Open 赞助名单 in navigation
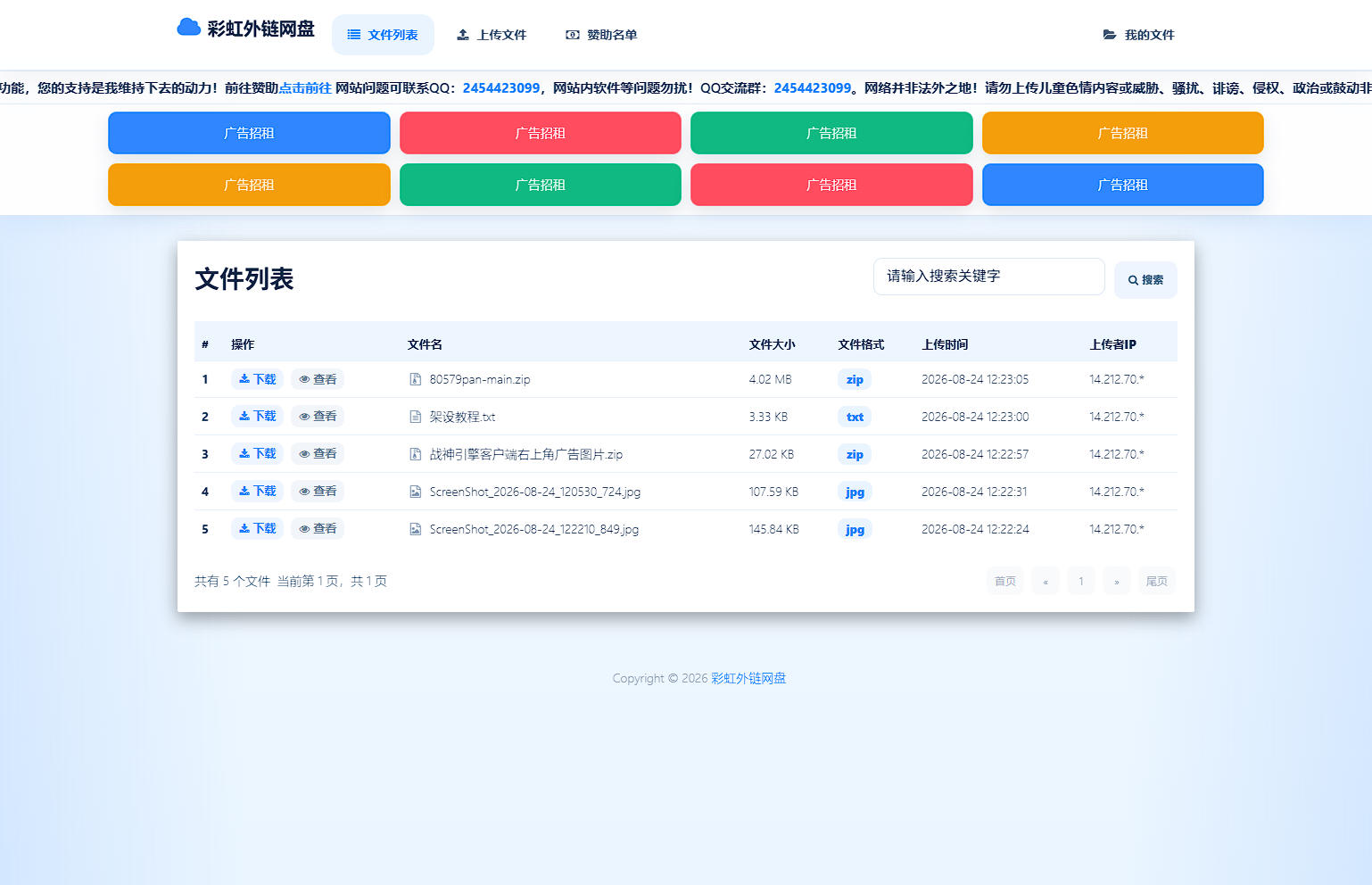 [x=601, y=35]
